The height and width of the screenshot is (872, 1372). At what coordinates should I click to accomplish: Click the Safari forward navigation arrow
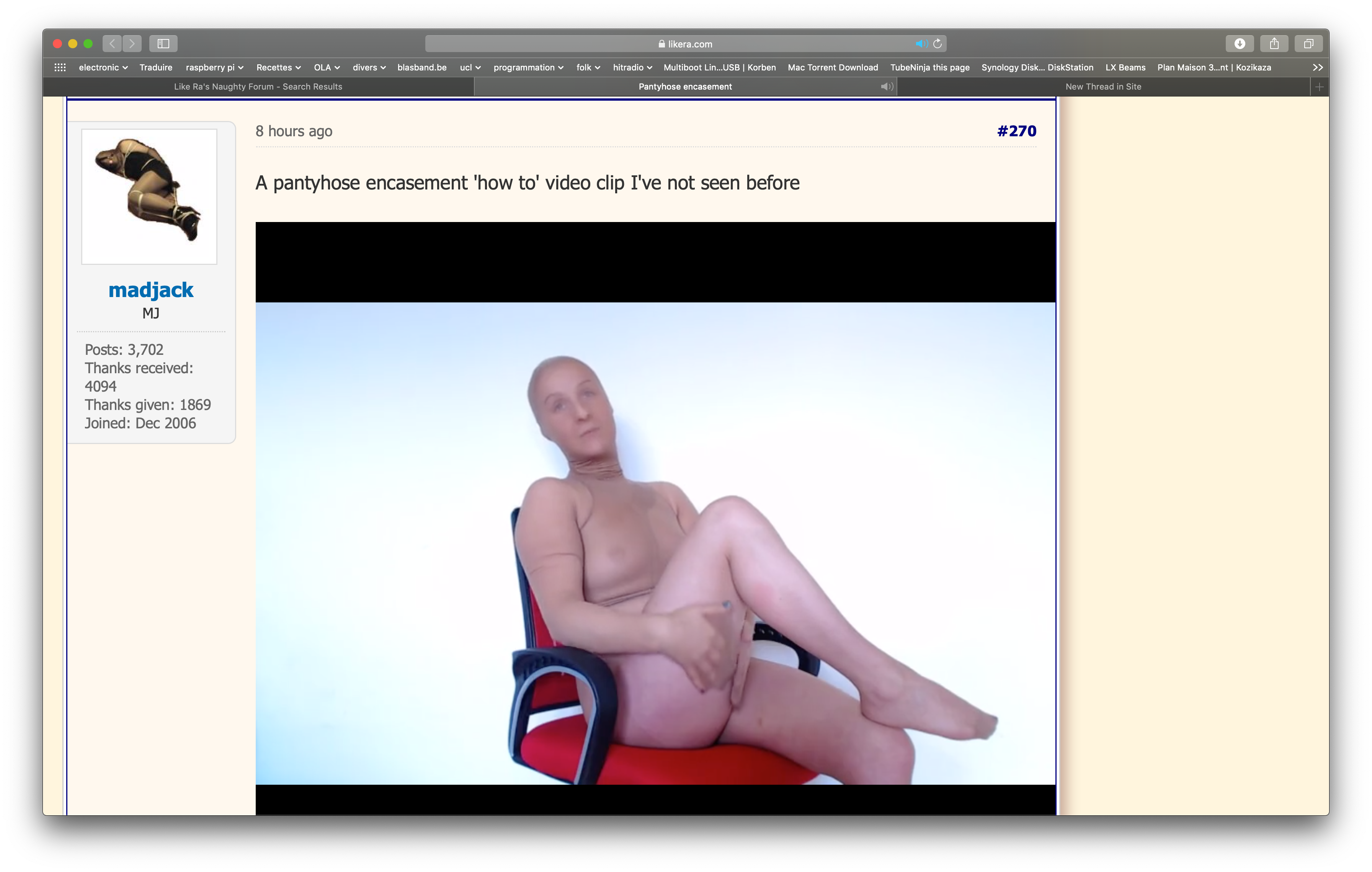[132, 43]
